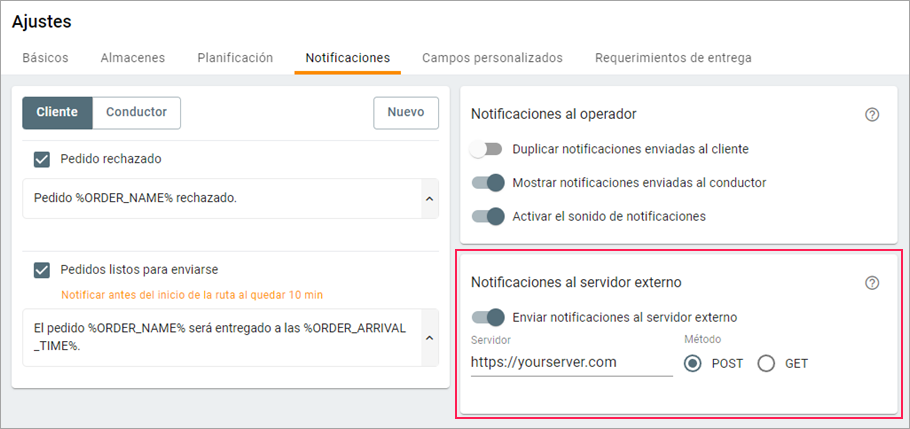
Task: Click the orange Notificar antes del inicio link
Action: 192,295
